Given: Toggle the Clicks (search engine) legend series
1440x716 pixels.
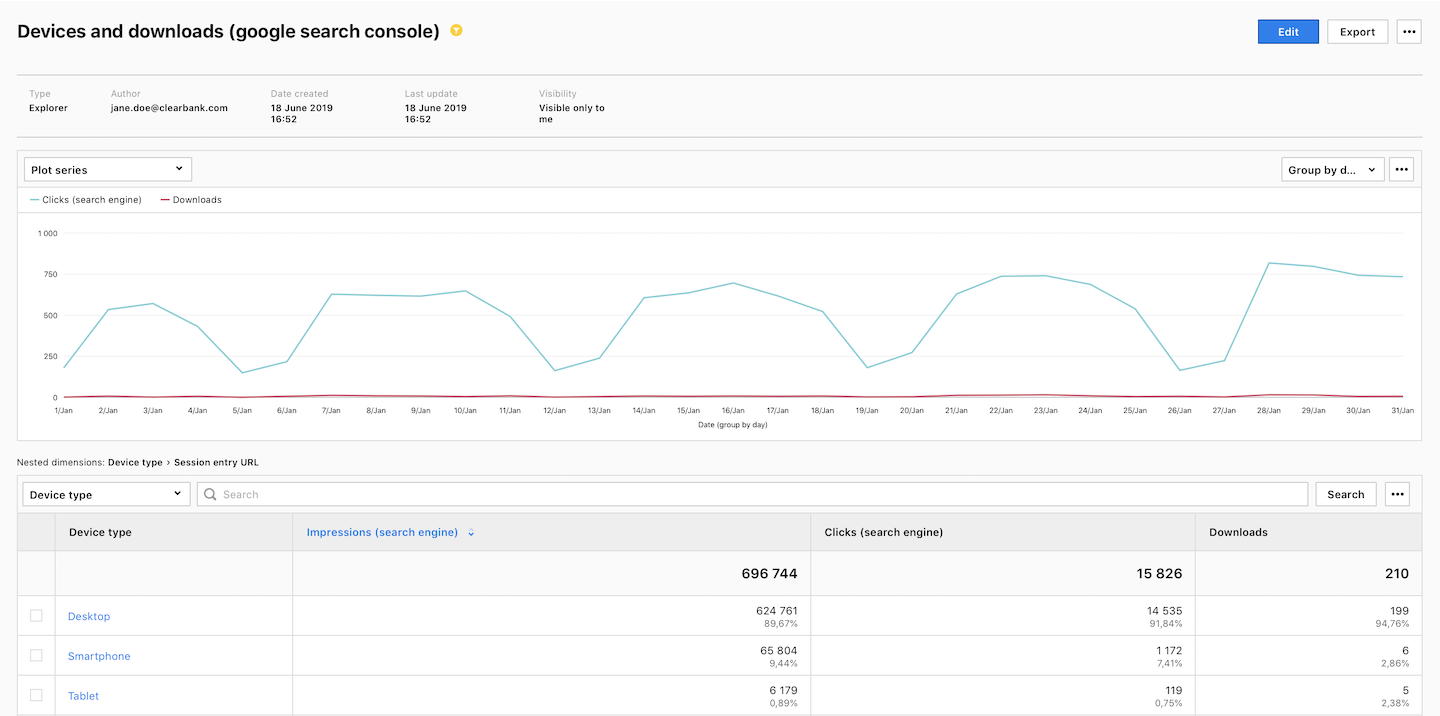Looking at the screenshot, I should [86, 200].
